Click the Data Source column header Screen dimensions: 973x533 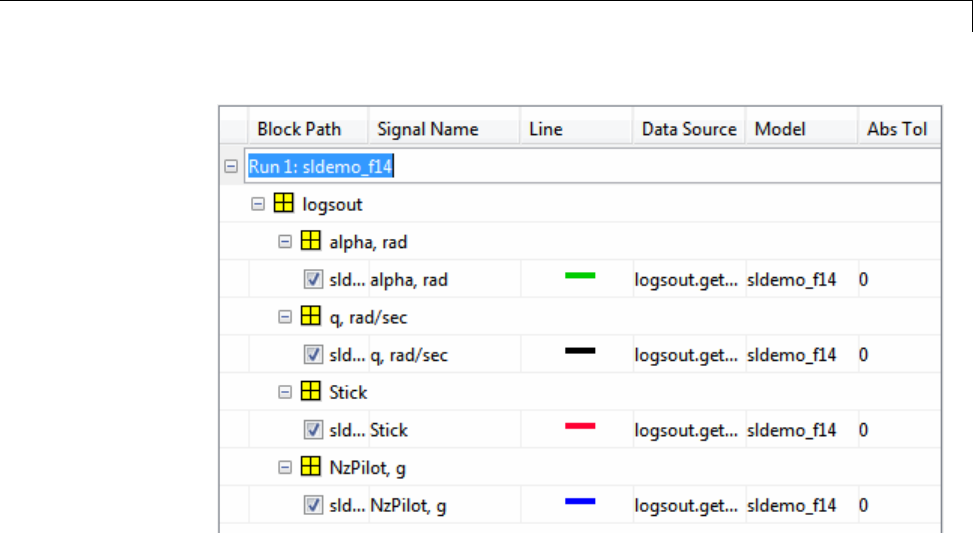pos(689,129)
